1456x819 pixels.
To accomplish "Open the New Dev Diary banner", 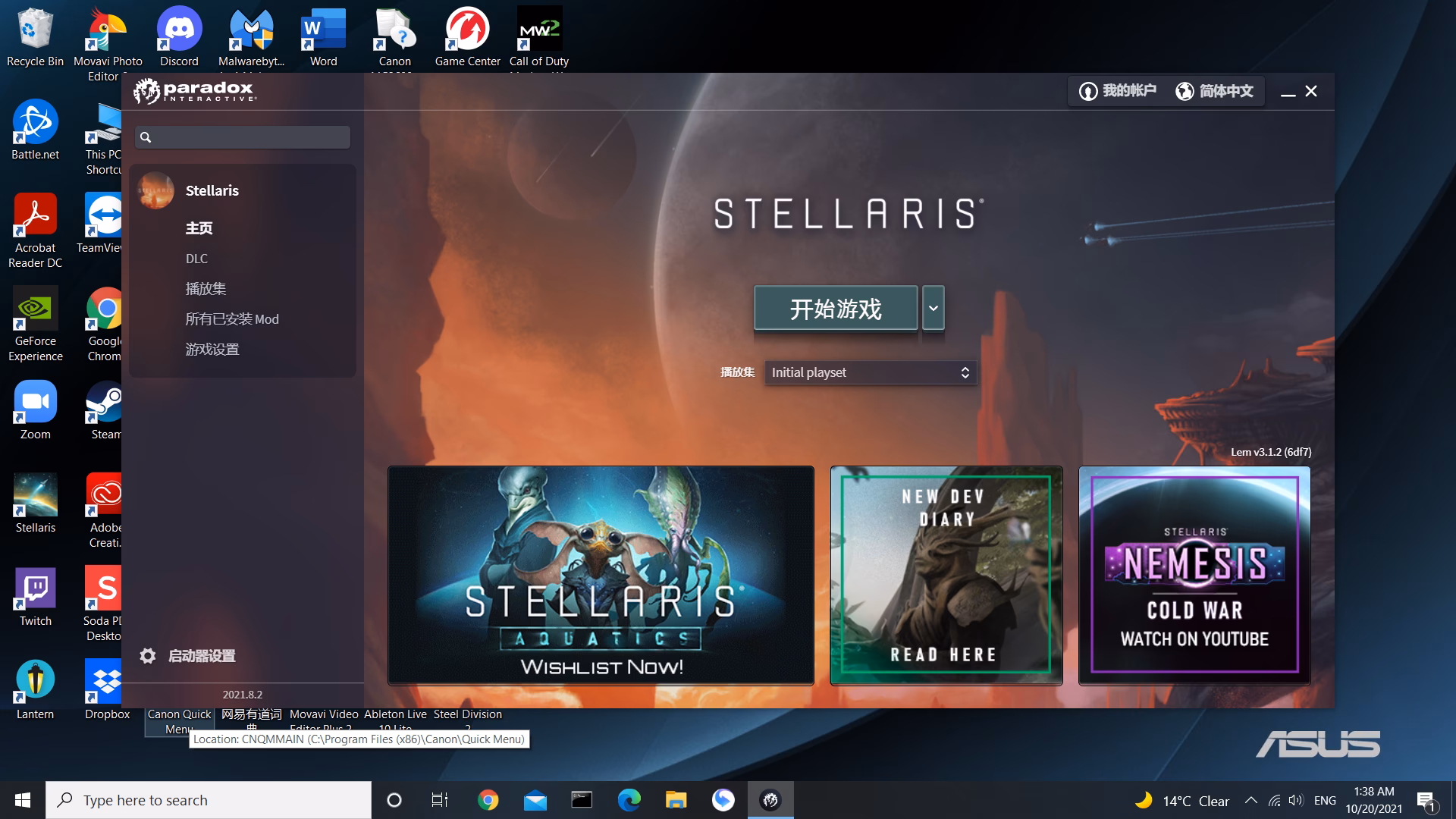I will point(946,576).
